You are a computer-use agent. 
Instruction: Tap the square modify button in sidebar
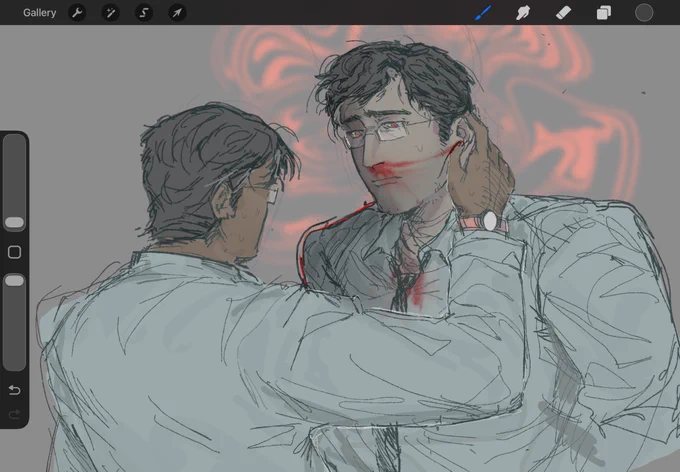(14, 252)
